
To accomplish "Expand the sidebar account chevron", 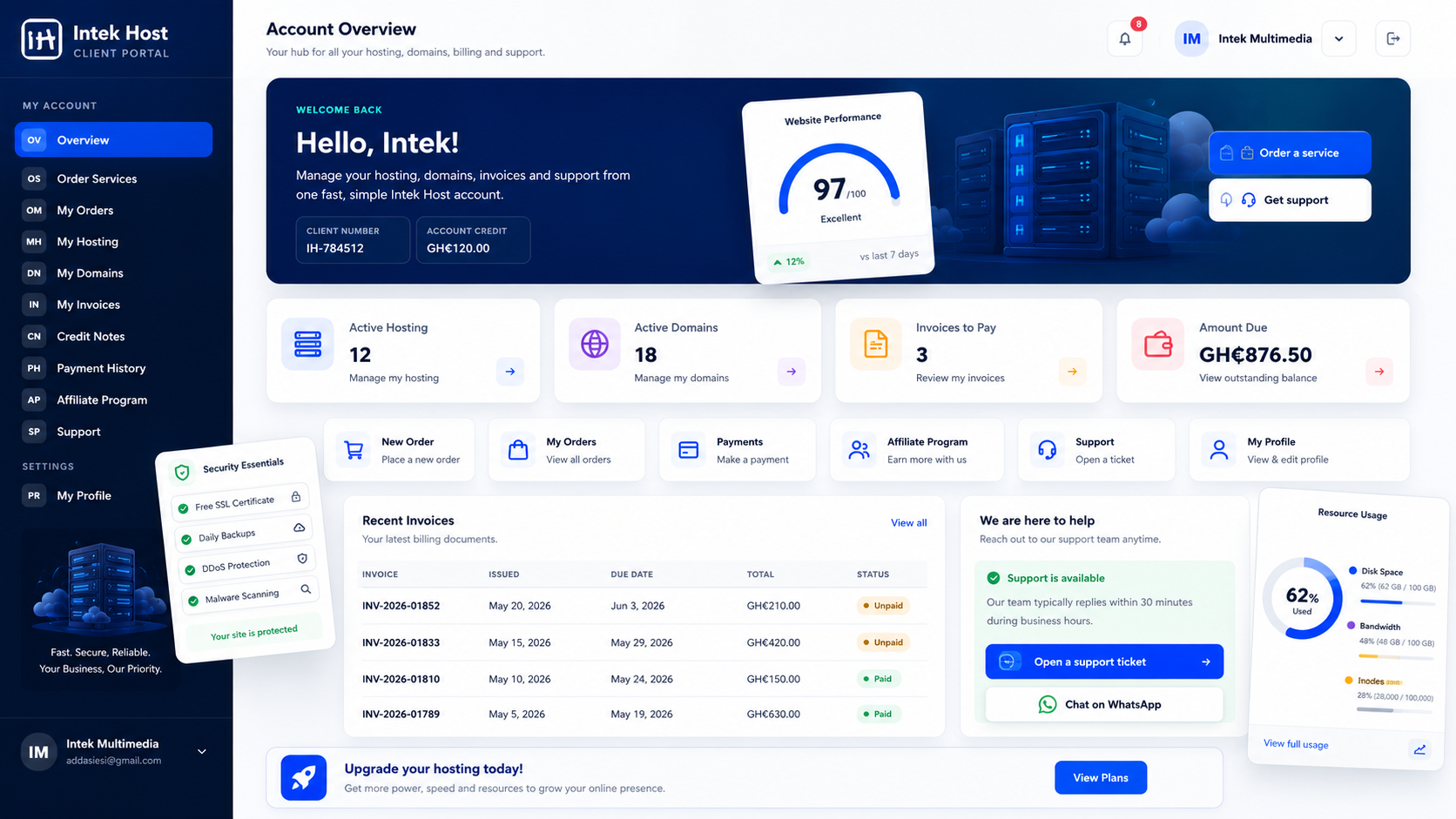I will [202, 752].
